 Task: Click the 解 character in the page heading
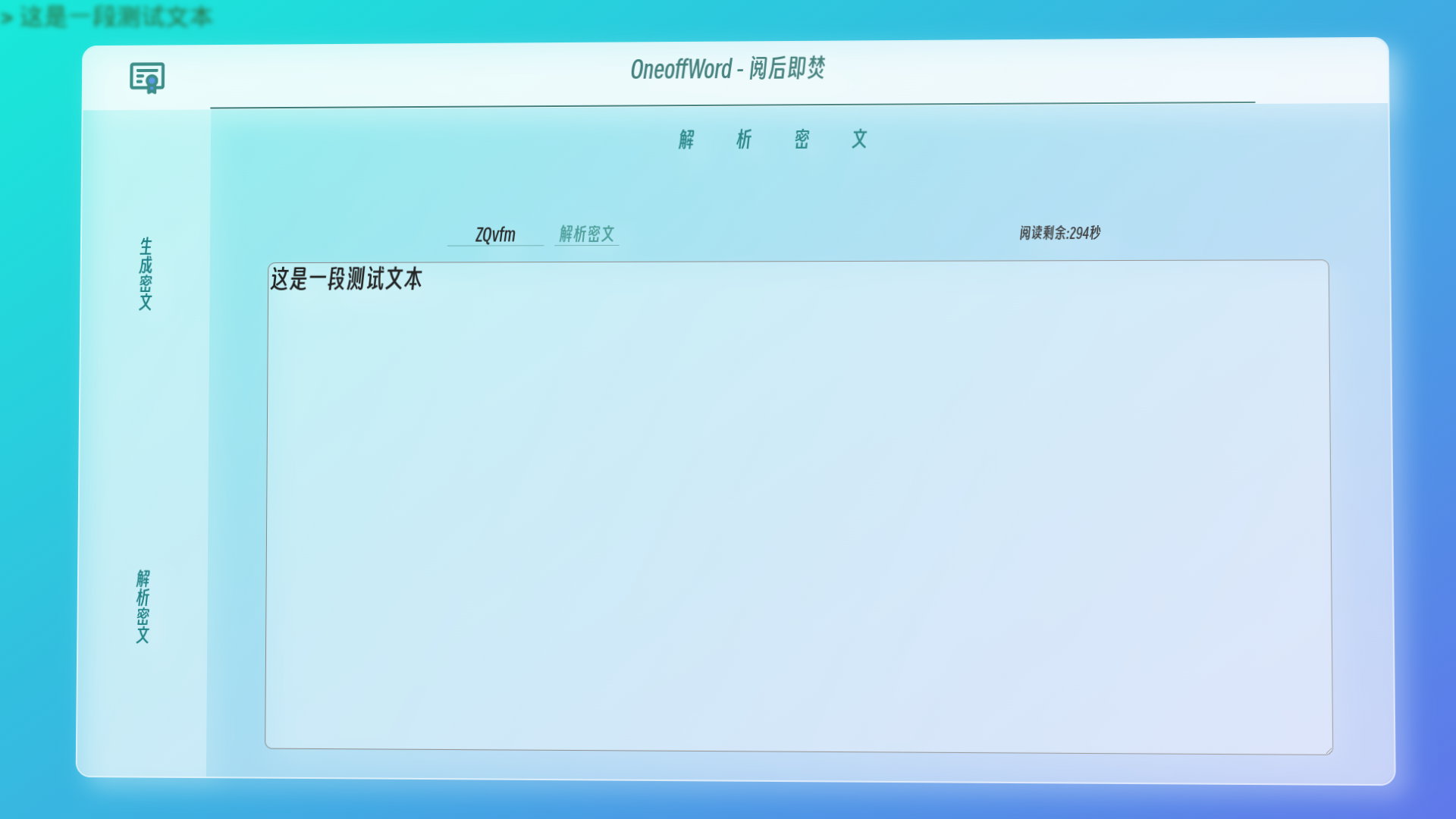686,140
